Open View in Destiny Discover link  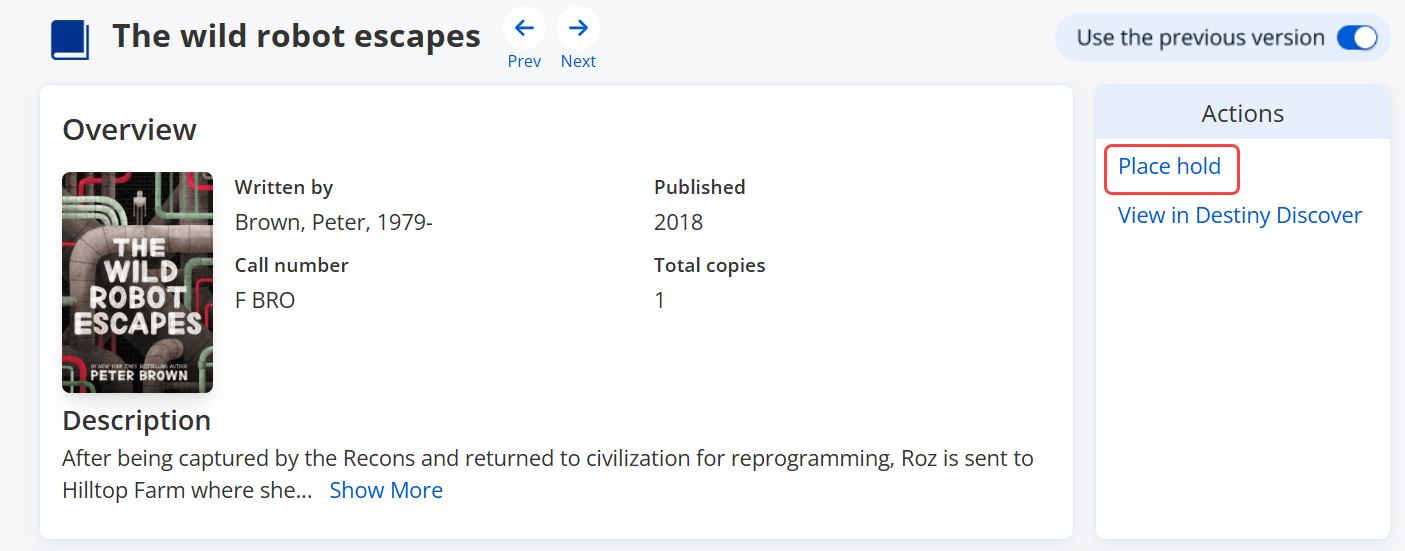pos(1240,215)
